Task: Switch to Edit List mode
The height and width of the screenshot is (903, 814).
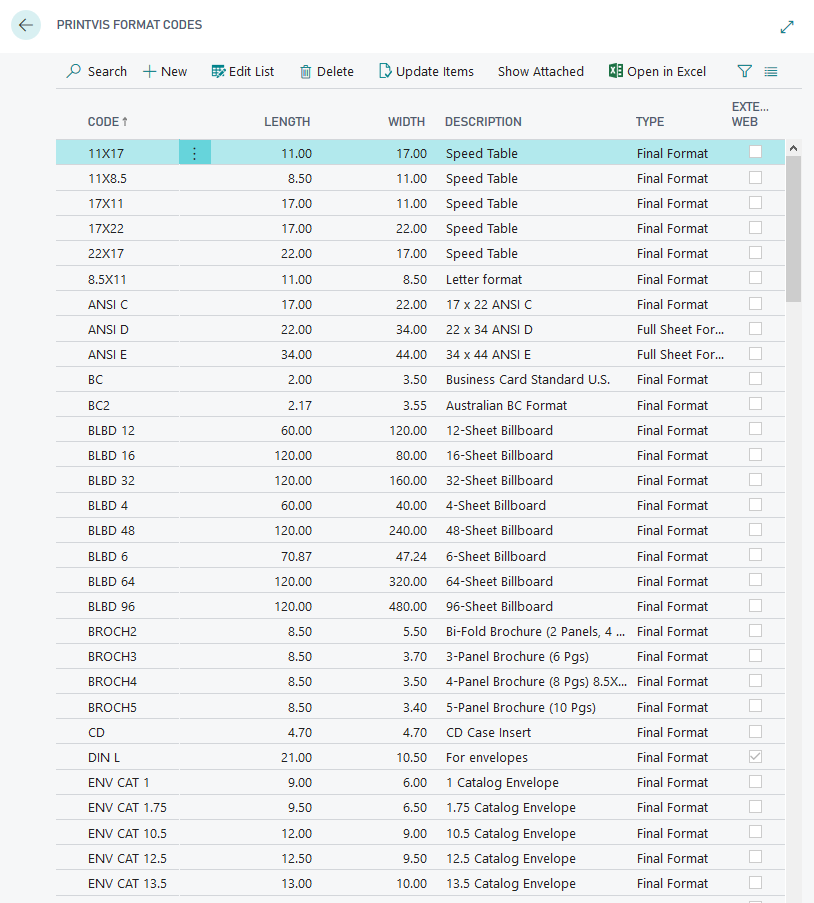Action: tap(242, 71)
